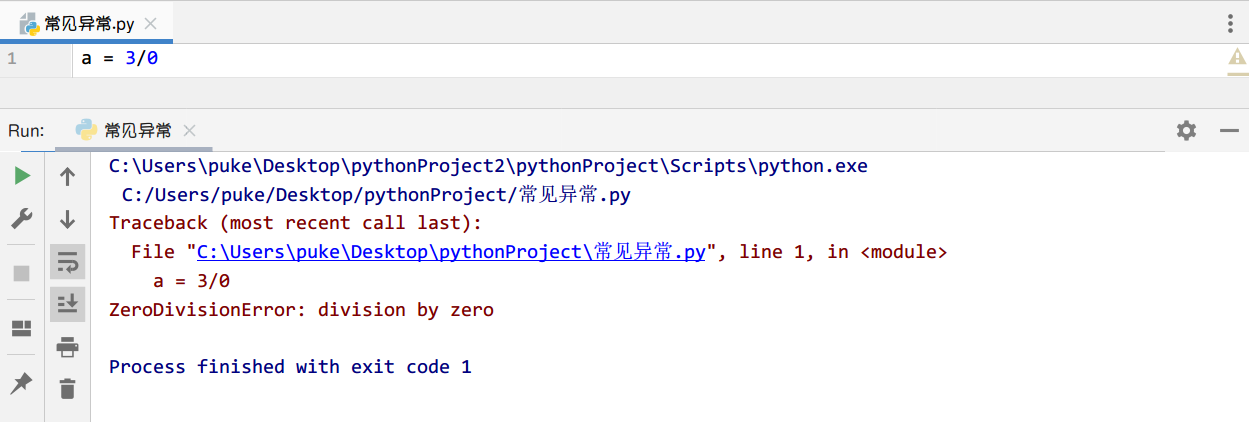The height and width of the screenshot is (422, 1249).
Task: Hide the Run tool window with dash icon
Action: click(x=1229, y=130)
